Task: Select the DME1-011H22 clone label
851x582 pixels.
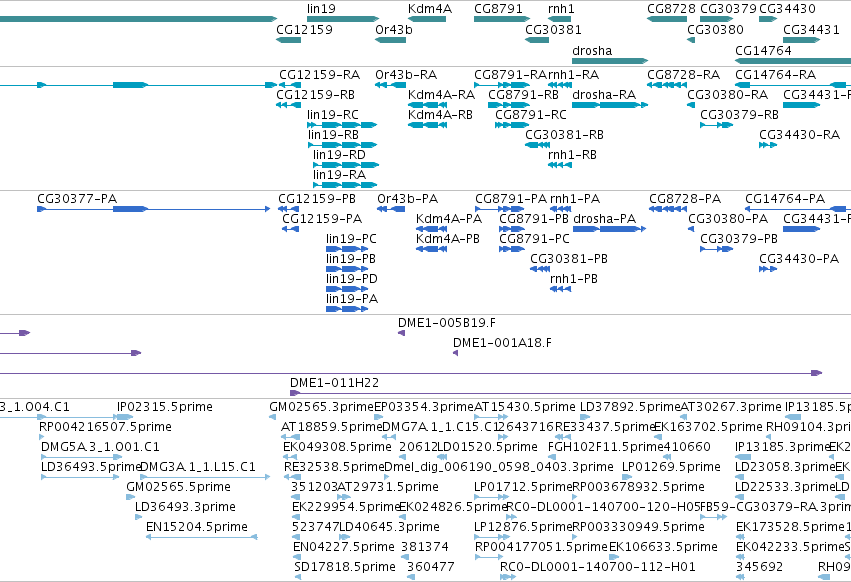Action: click(334, 383)
